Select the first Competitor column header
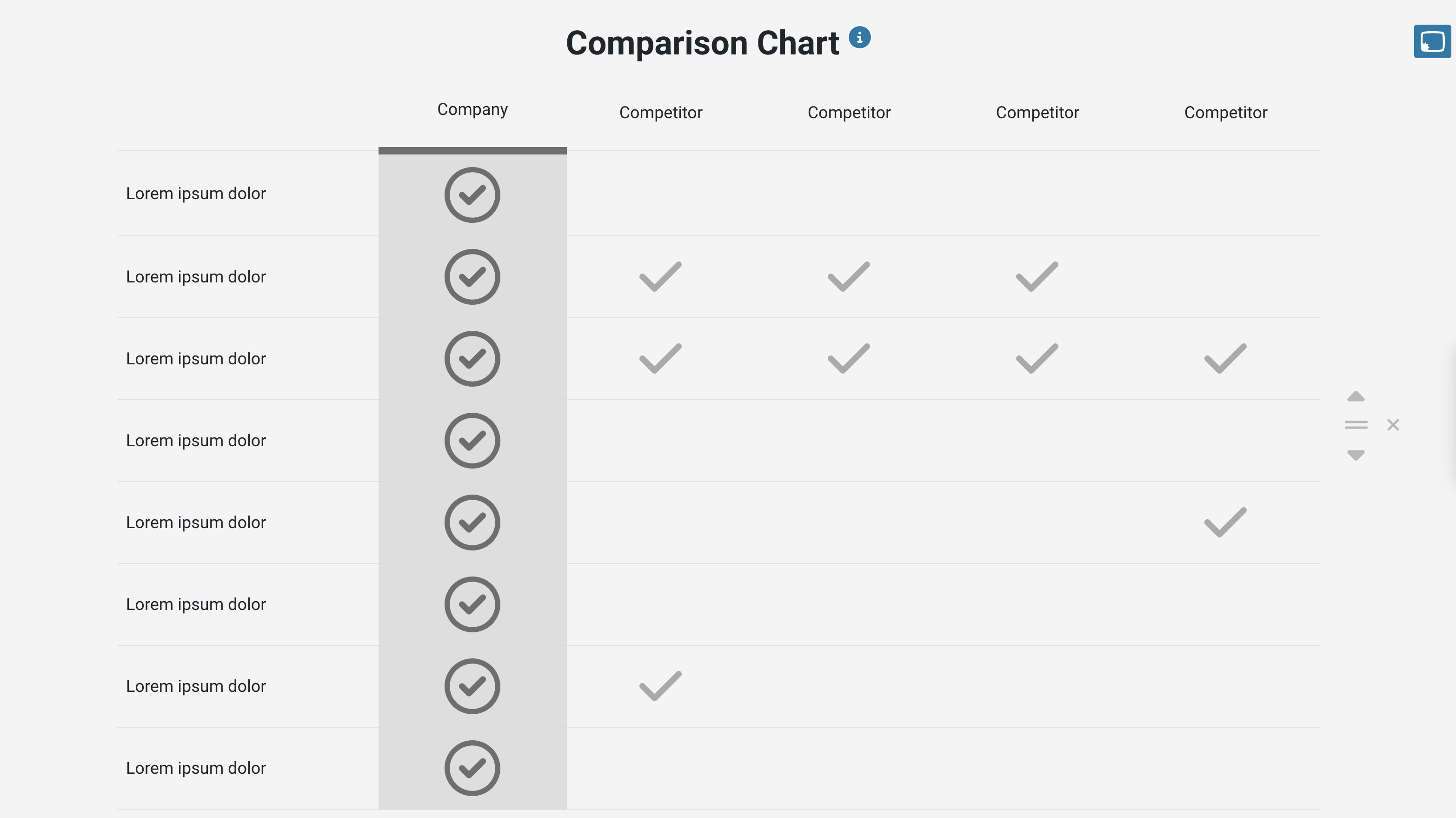Viewport: 1456px width, 818px height. 660,113
